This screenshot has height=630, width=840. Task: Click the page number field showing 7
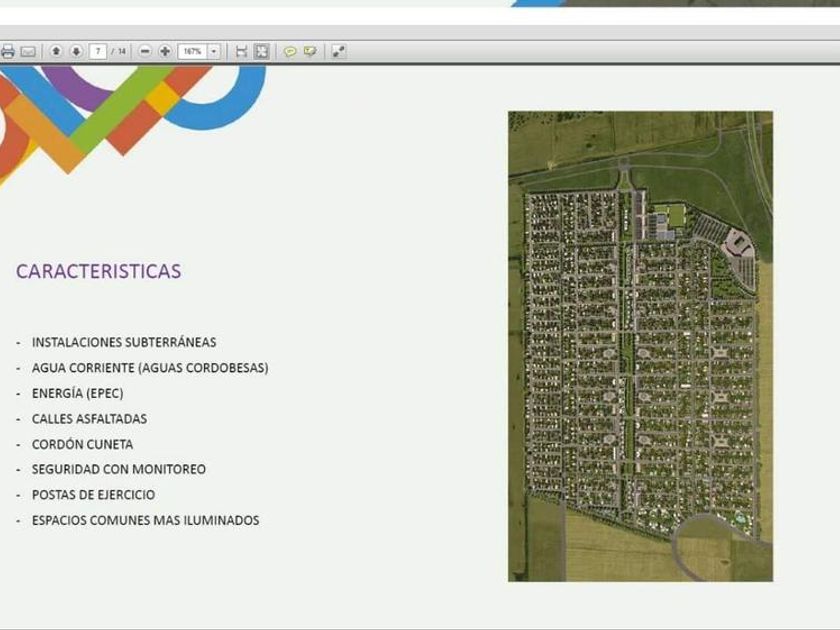[x=98, y=51]
